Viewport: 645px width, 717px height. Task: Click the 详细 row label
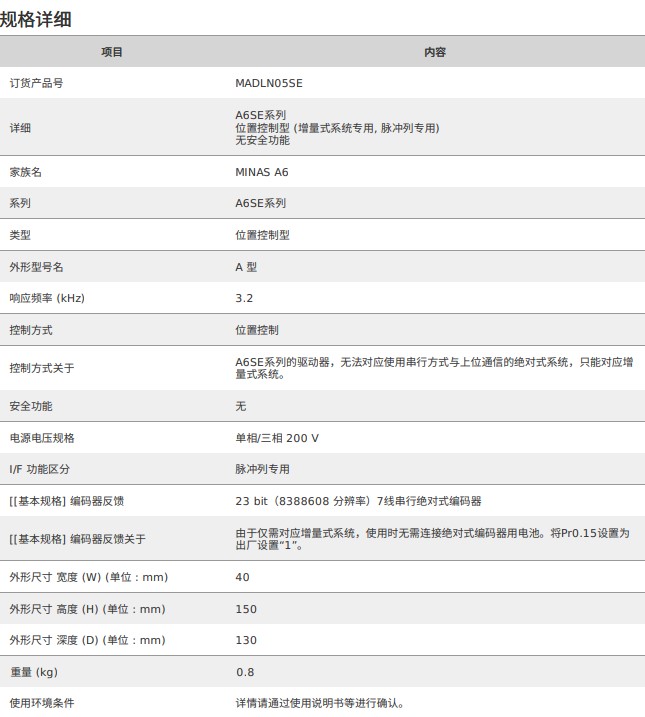20,128
